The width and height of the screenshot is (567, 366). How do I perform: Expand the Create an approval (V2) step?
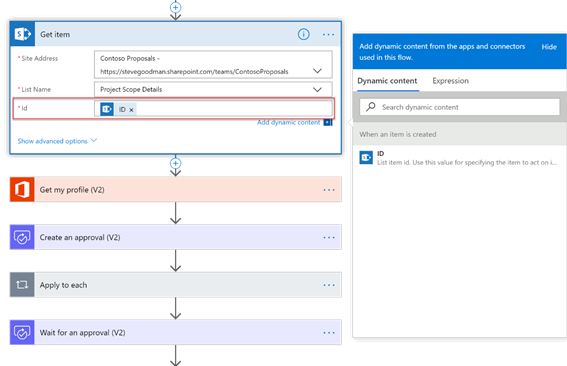click(175, 237)
